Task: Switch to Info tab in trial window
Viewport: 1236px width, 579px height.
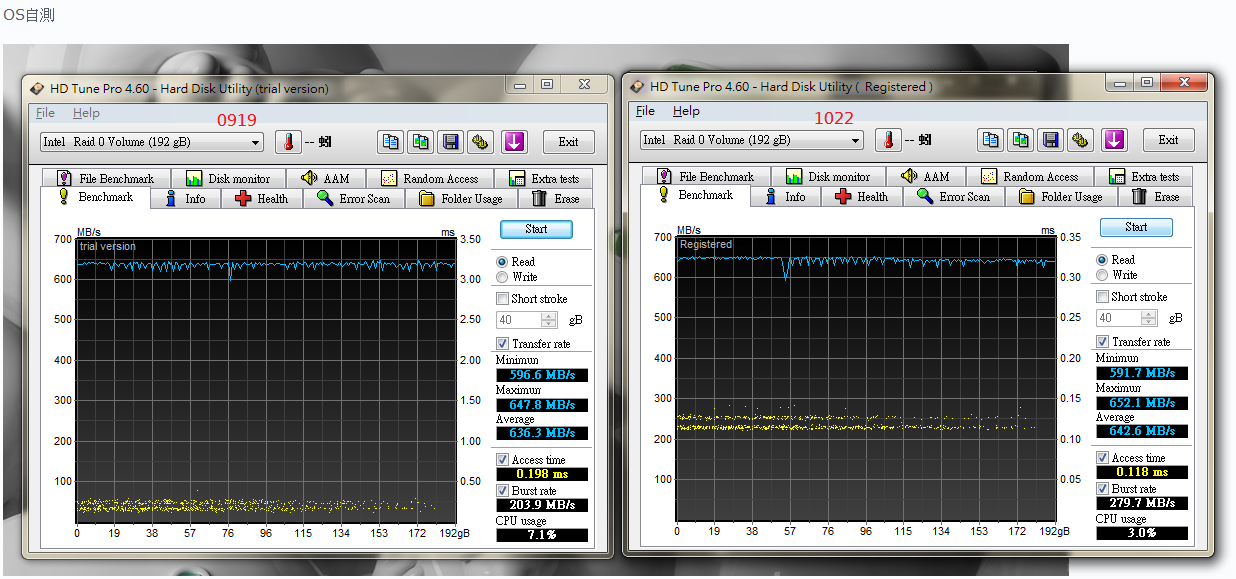Action: tap(186, 199)
